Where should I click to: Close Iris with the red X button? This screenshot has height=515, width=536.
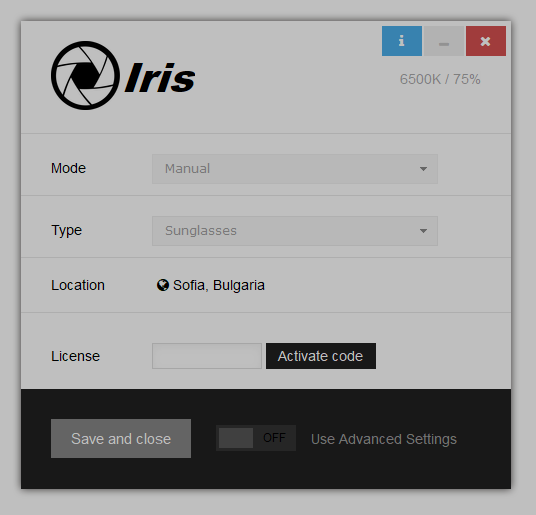[x=486, y=41]
